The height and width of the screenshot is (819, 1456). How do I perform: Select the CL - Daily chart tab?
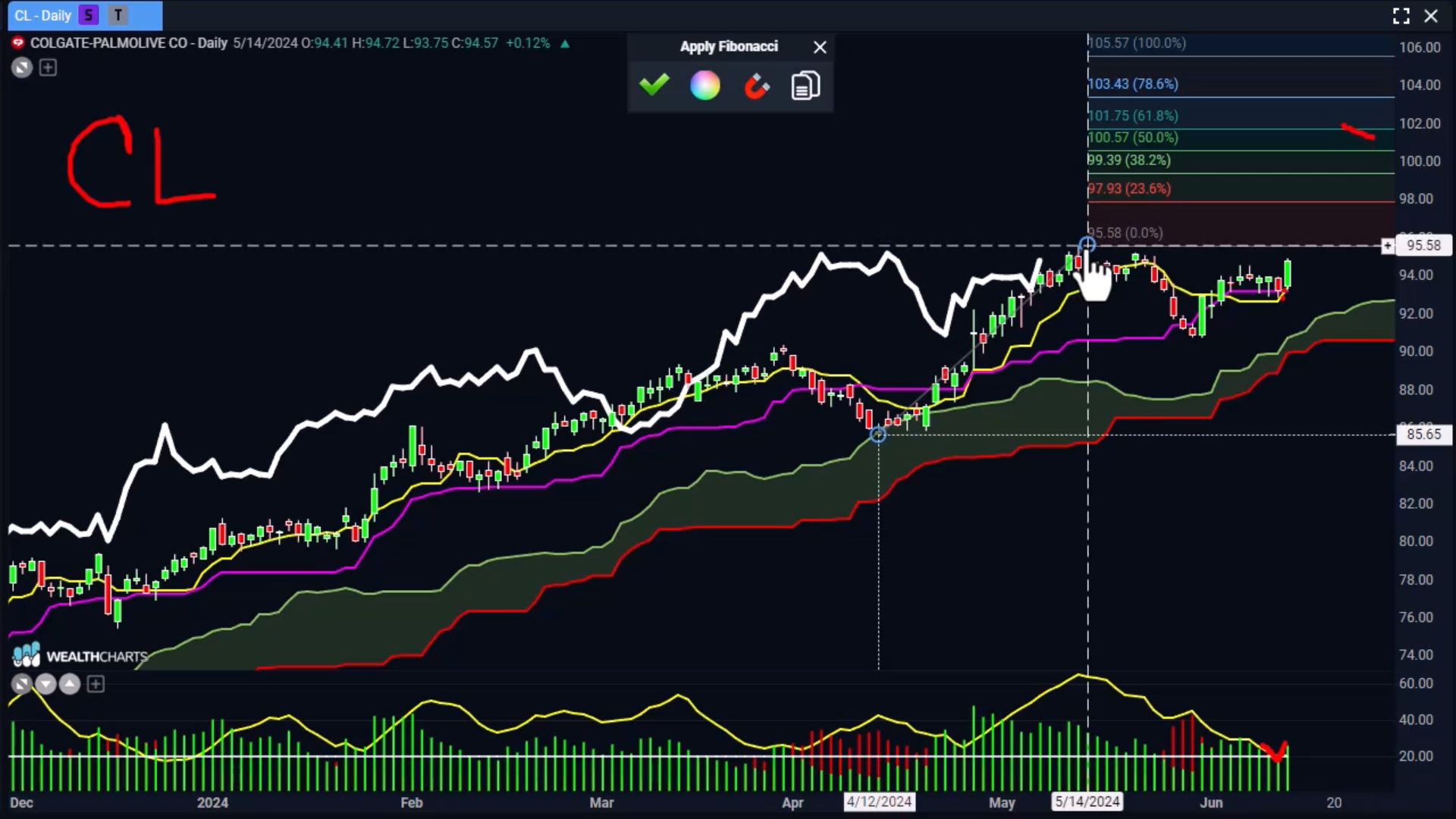click(42, 15)
